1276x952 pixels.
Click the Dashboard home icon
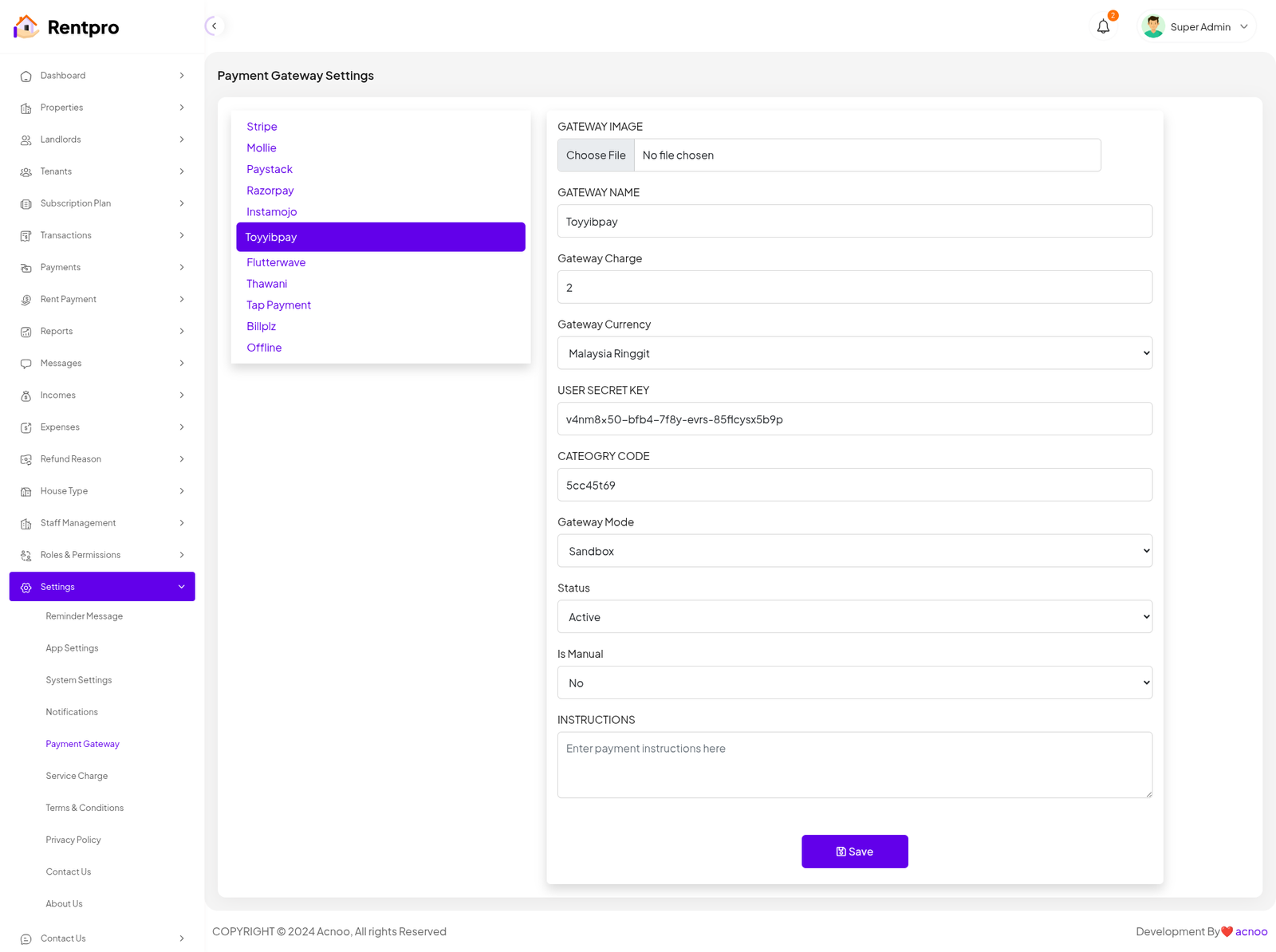[x=26, y=77]
